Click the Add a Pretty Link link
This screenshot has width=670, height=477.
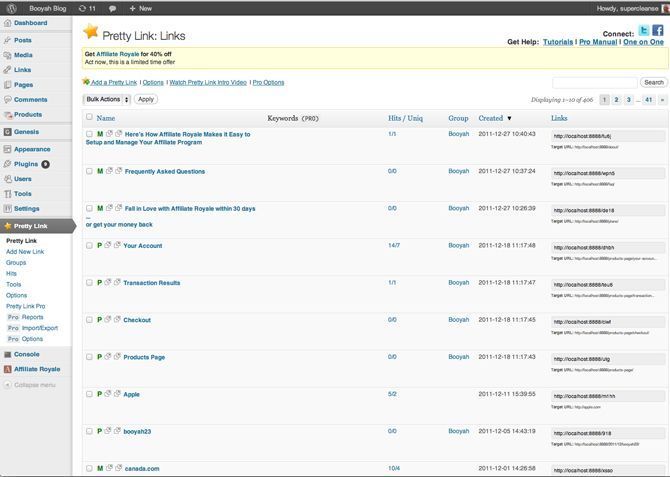click(x=114, y=82)
